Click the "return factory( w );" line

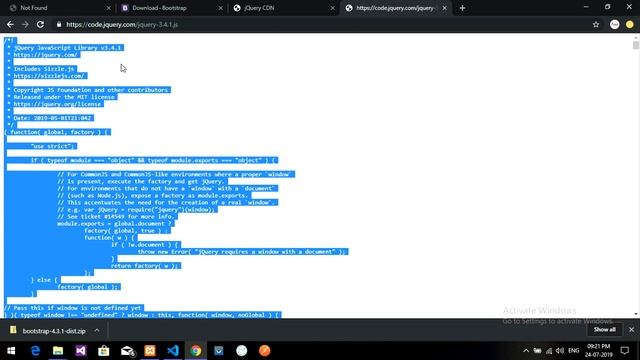[145, 266]
